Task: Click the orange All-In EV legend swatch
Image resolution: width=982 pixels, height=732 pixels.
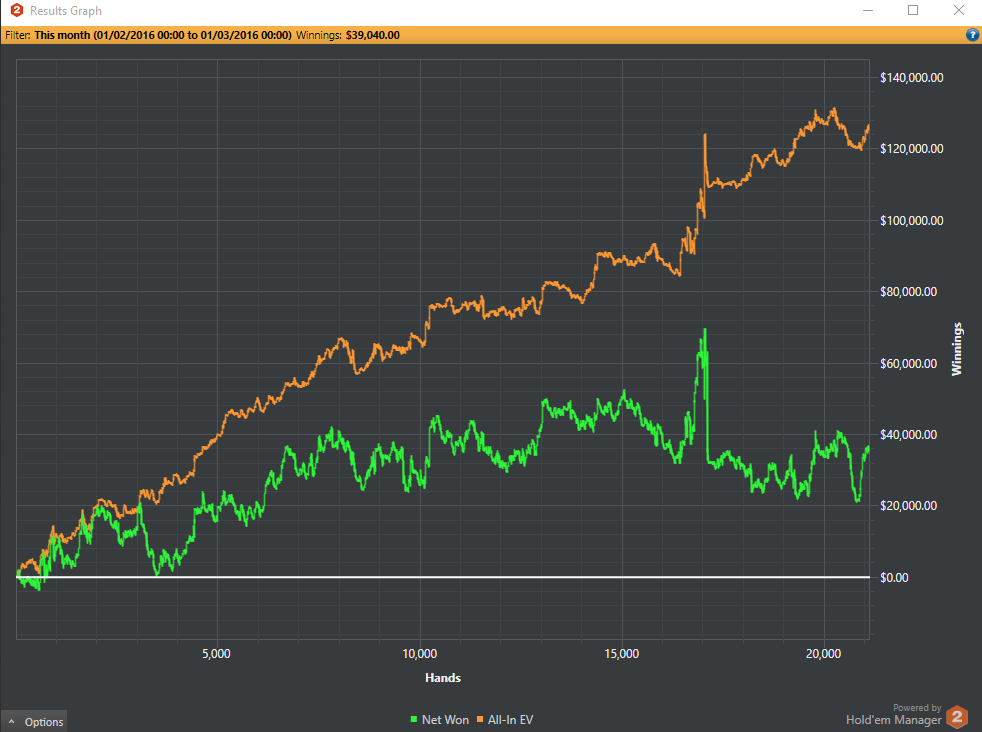Action: pos(480,720)
